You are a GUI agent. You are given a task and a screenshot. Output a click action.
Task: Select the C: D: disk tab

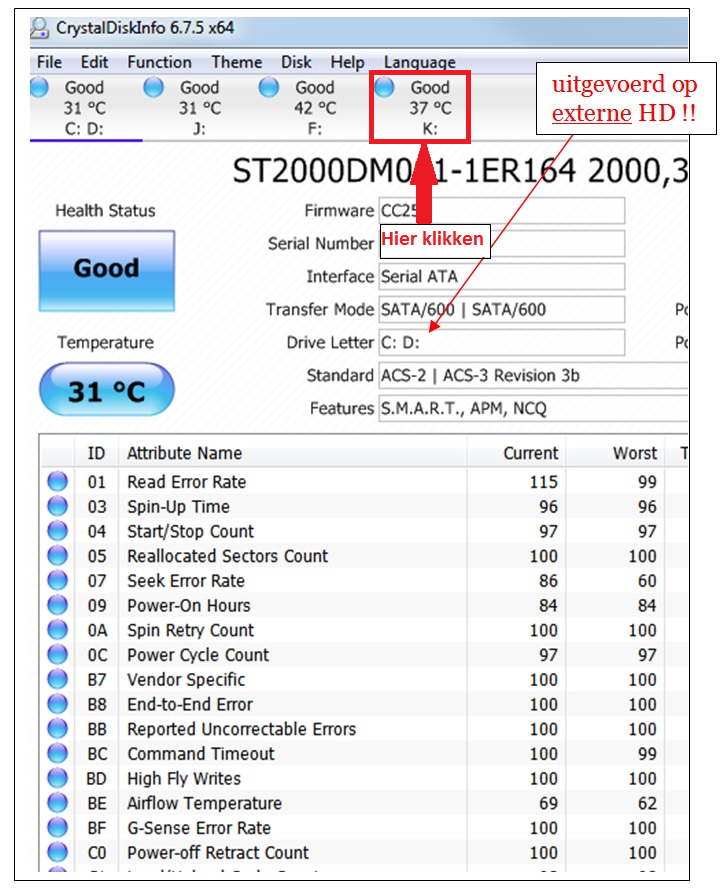(x=85, y=108)
